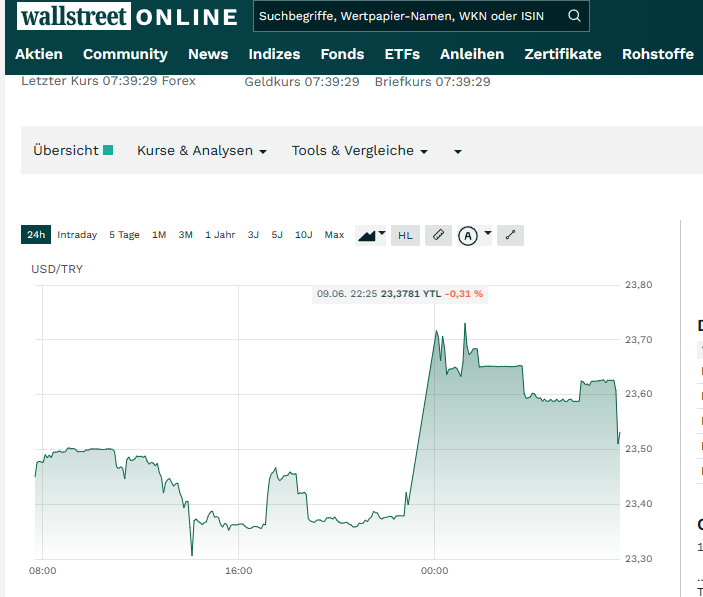Click the circled A indicator icon
The height and width of the screenshot is (597, 703).
(x=468, y=236)
